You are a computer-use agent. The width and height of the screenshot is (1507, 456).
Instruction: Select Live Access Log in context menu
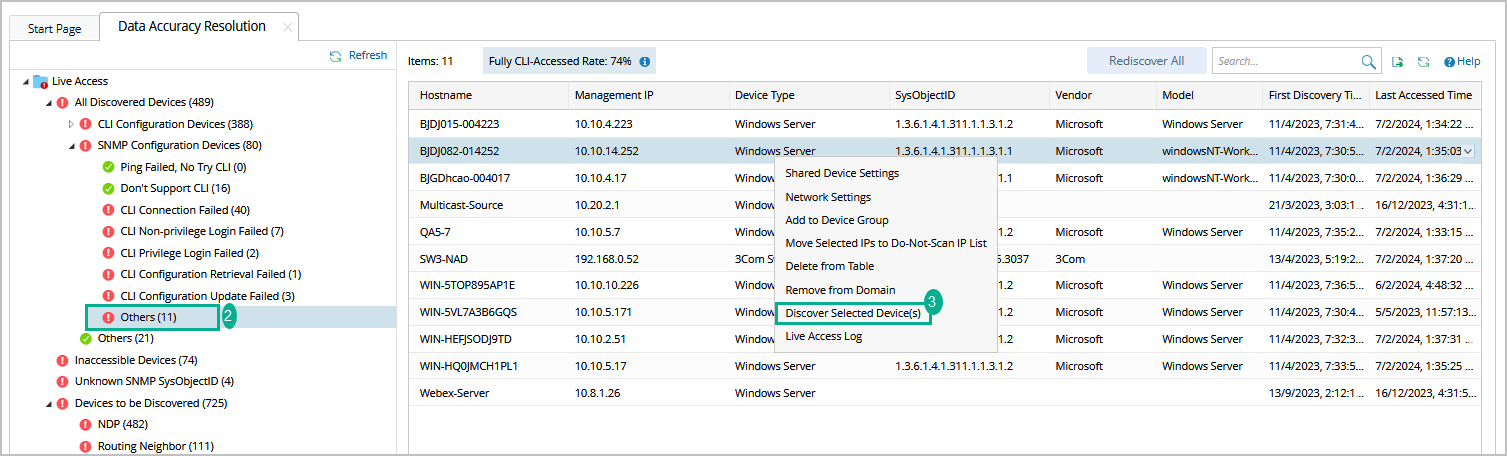[x=823, y=336]
